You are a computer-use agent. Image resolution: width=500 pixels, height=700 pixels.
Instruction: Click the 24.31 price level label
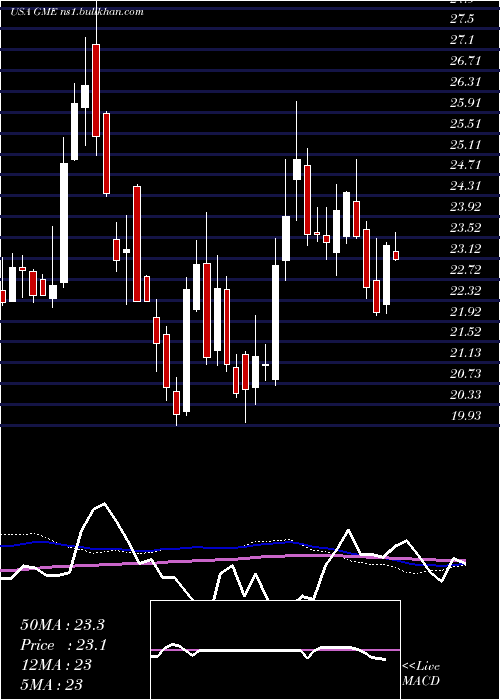pos(466,186)
